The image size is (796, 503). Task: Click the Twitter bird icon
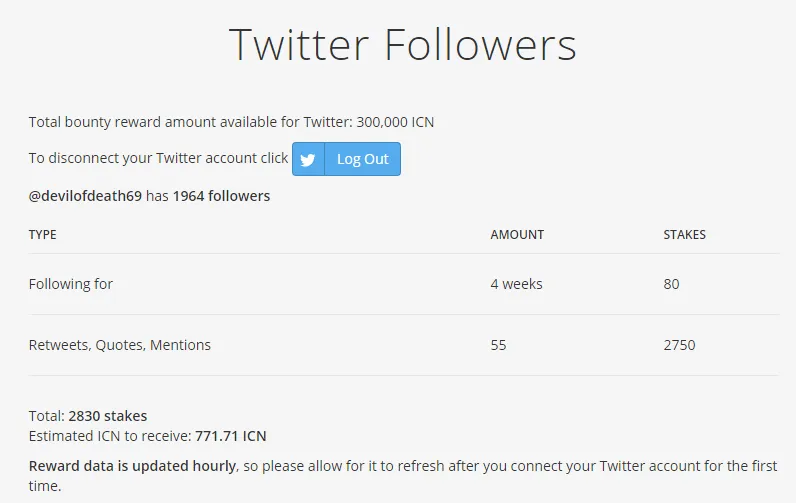pos(308,160)
